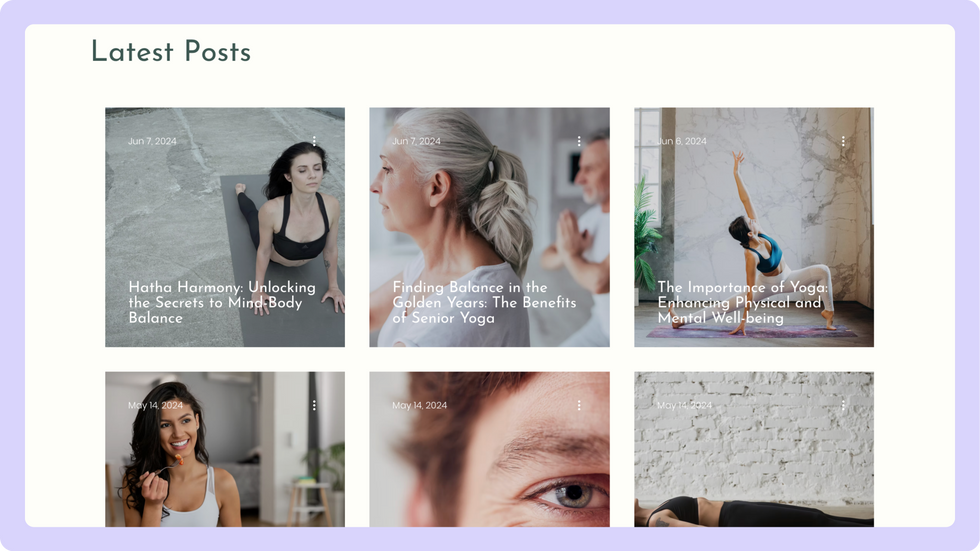
Task: Click May 14, 2024 date on eye close-up post
Action: [x=419, y=405]
